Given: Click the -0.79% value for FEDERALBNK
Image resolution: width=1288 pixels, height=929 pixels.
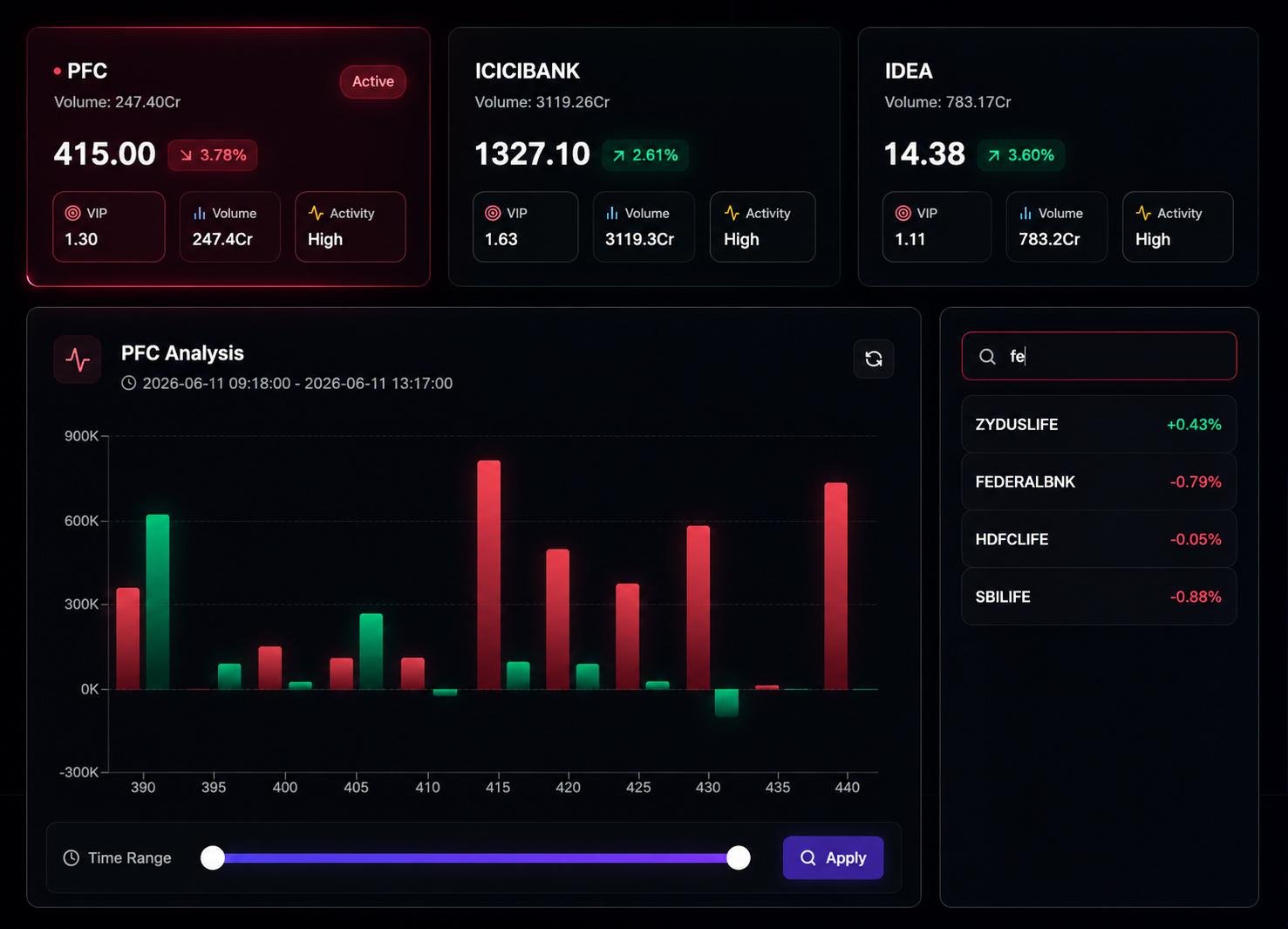Looking at the screenshot, I should 1196,482.
